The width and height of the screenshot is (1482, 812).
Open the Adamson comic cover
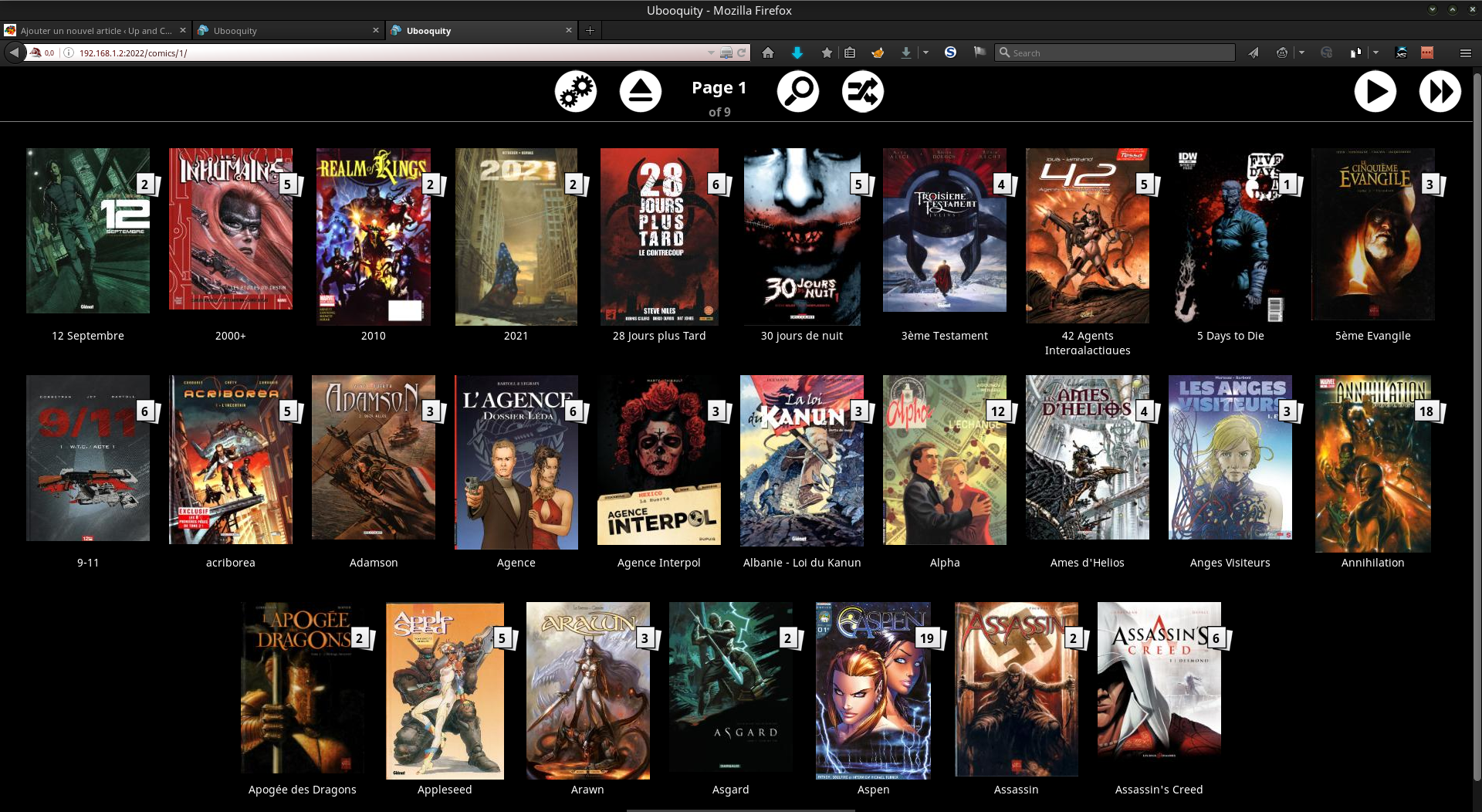(374, 457)
